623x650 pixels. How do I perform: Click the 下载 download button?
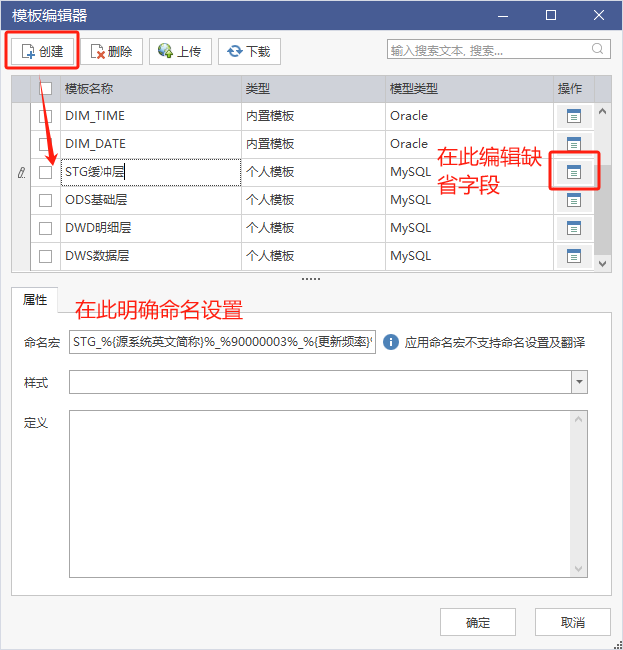(249, 51)
